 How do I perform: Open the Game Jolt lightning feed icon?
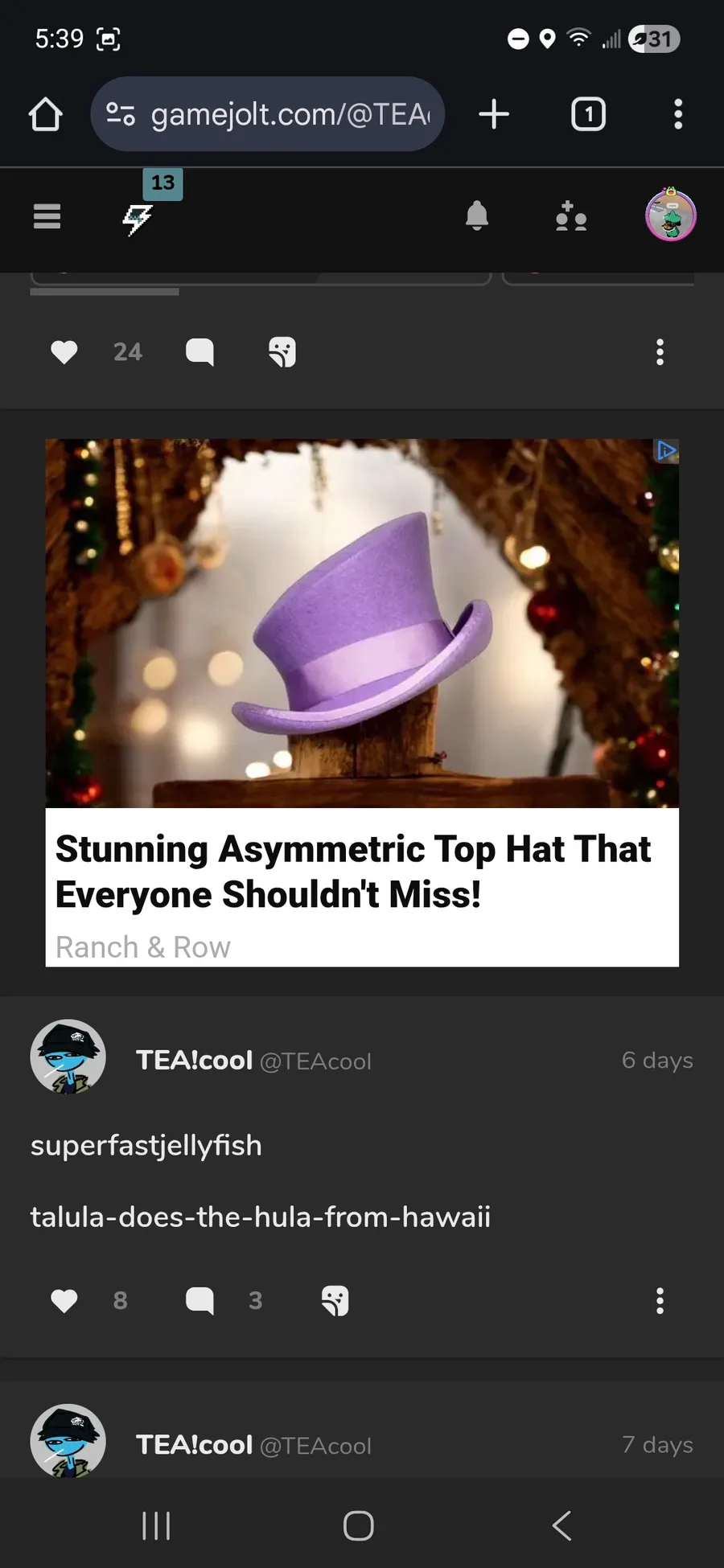click(x=138, y=218)
